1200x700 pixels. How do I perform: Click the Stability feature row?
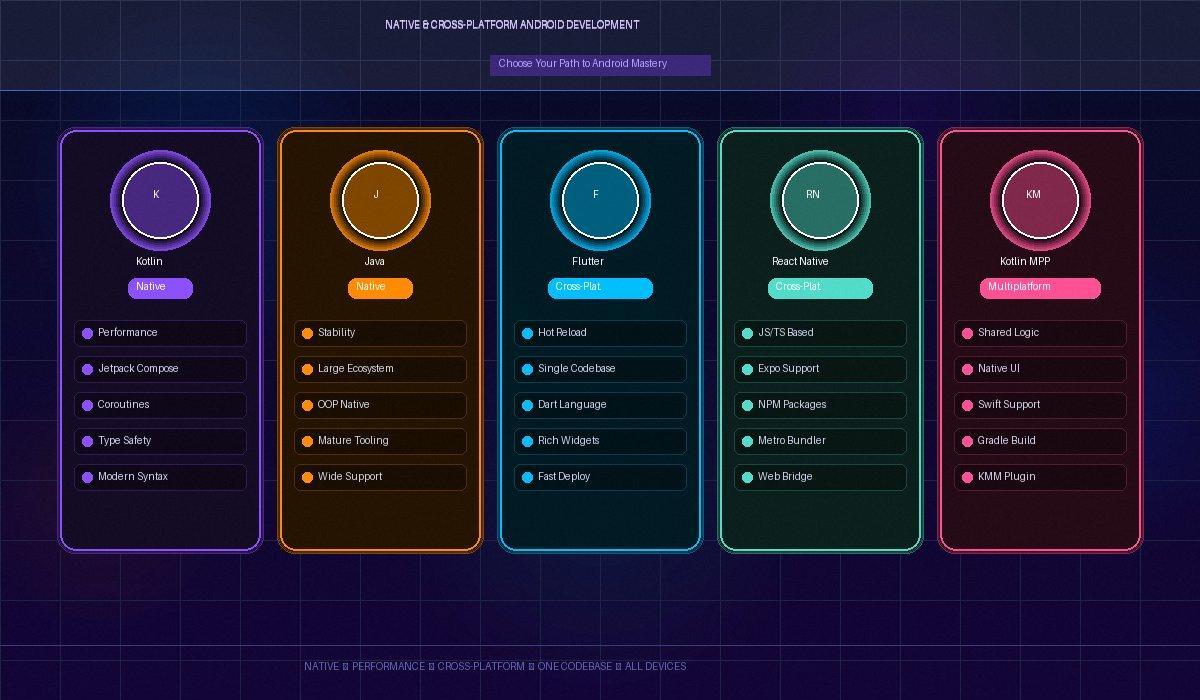click(380, 333)
